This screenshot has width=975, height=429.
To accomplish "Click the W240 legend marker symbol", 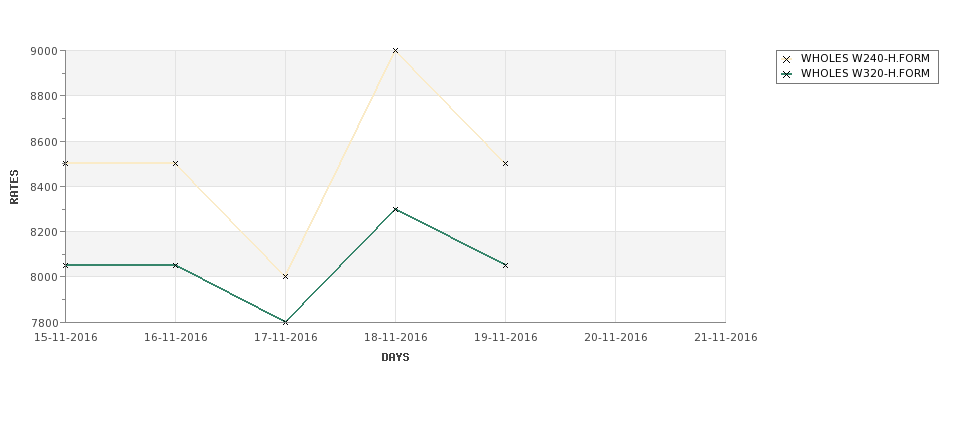I will pyautogui.click(x=787, y=59).
